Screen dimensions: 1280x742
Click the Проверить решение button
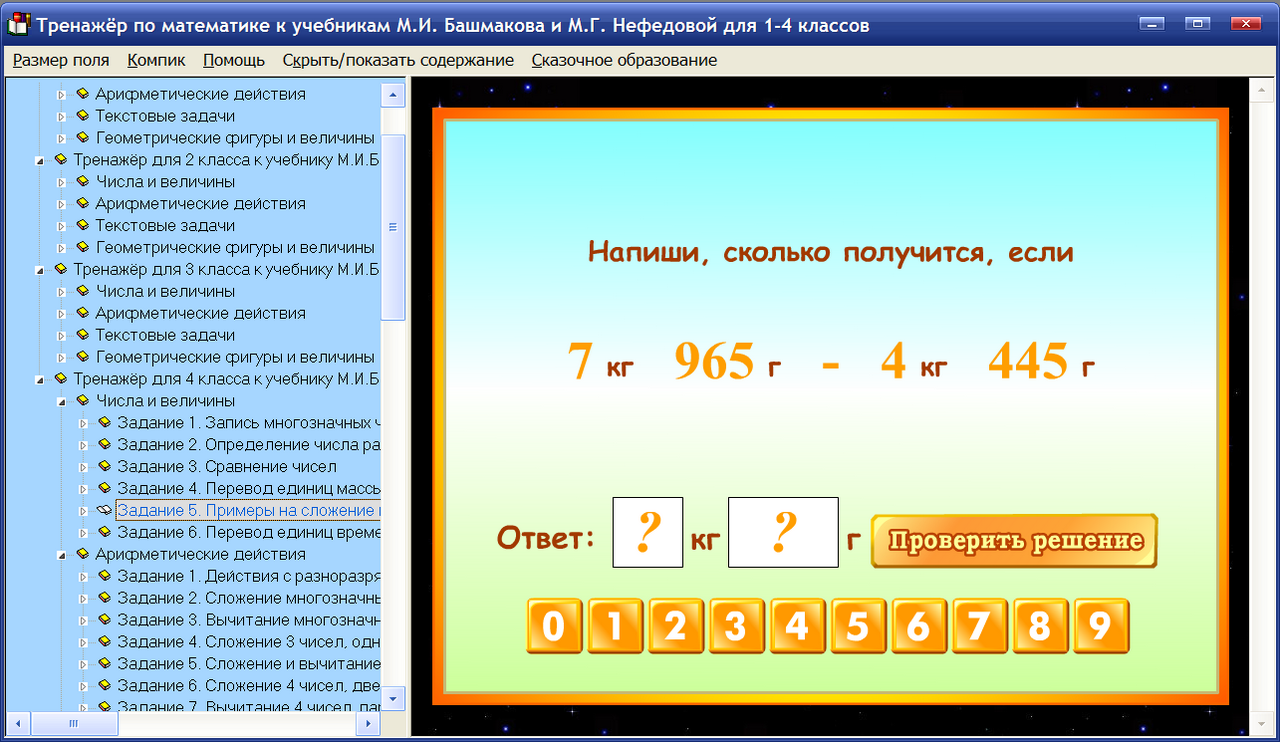pos(1013,540)
